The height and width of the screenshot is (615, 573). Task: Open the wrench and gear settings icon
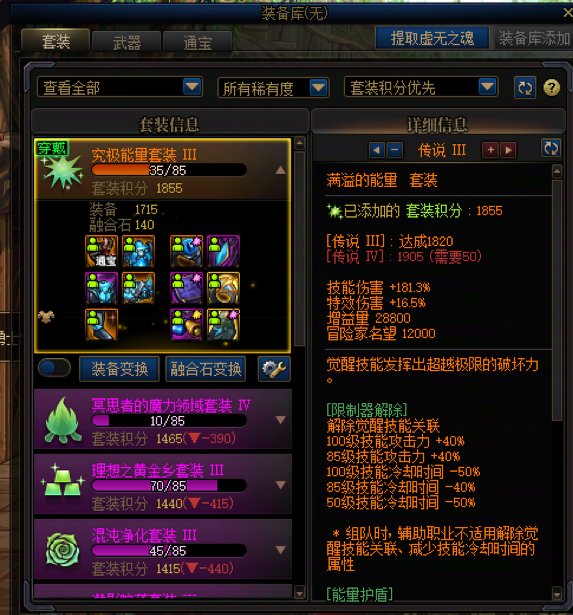click(x=274, y=369)
